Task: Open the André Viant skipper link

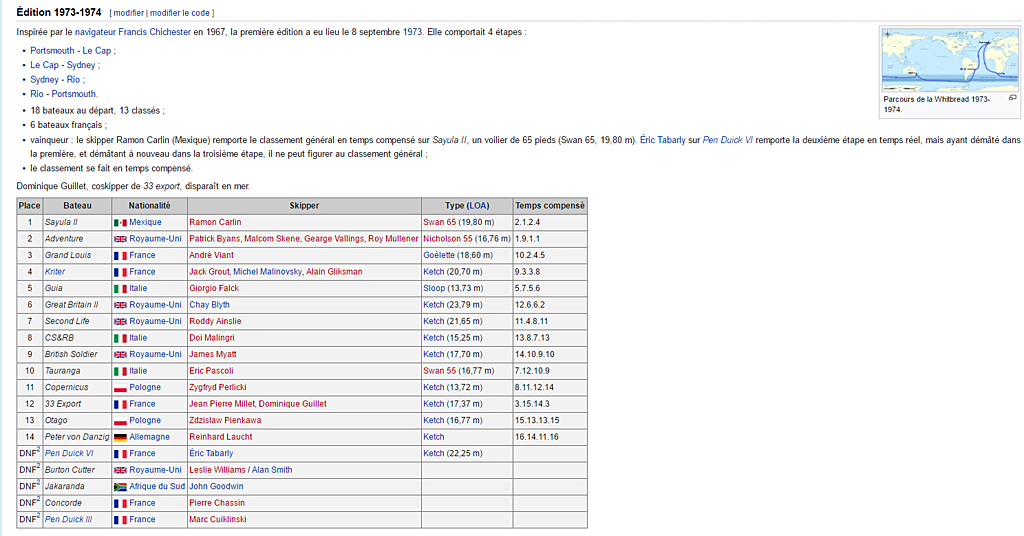Action: pyautogui.click(x=211, y=255)
